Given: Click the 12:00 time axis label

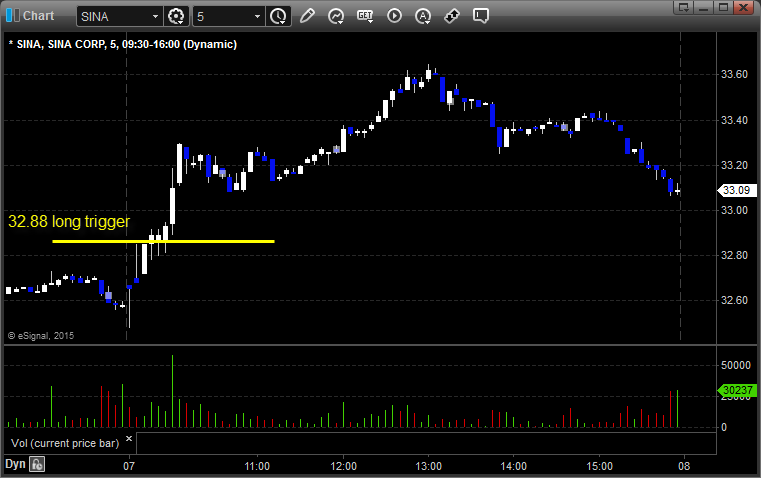Looking at the screenshot, I should (344, 466).
